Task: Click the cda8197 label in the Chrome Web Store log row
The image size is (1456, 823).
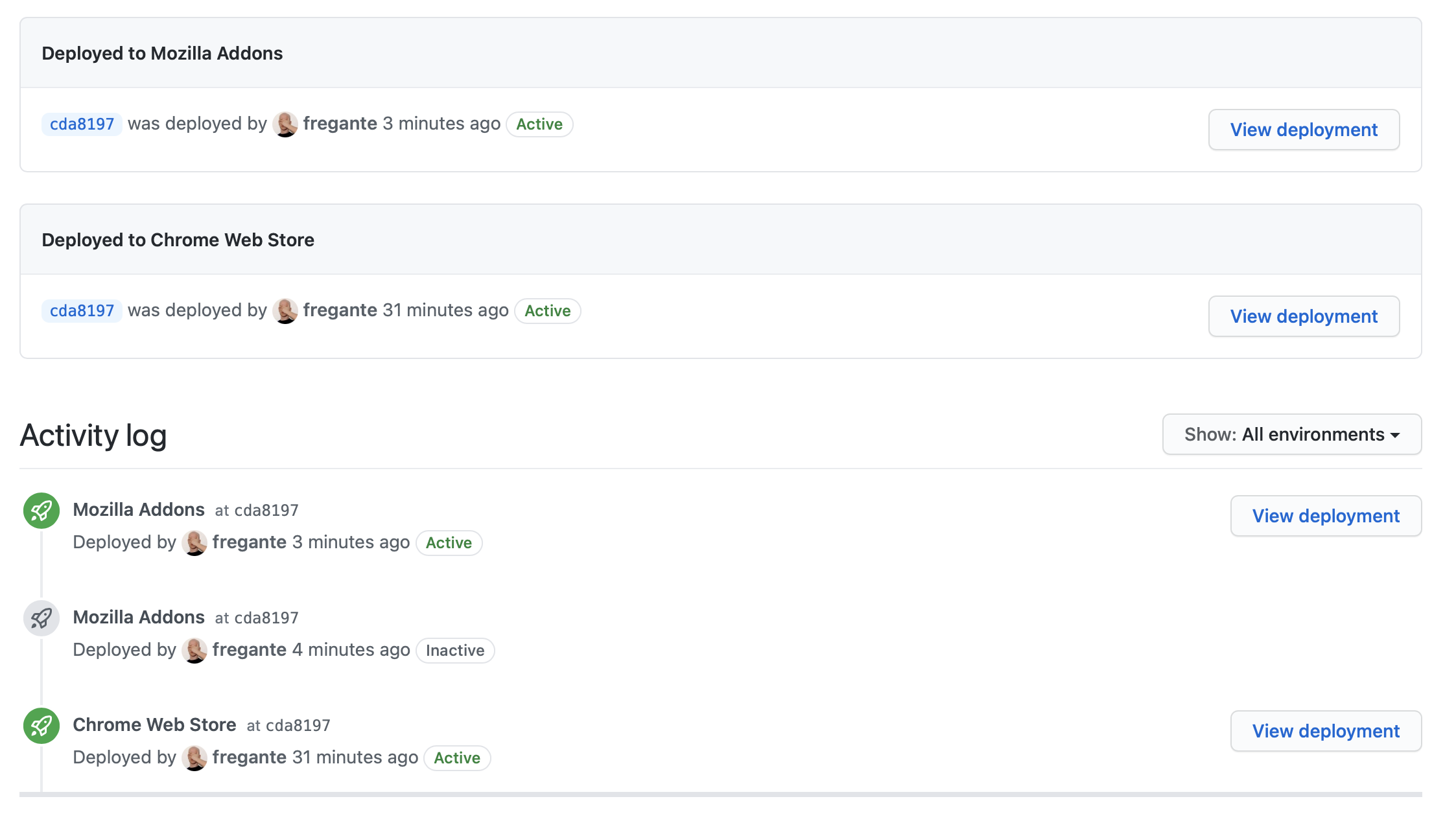Action: click(298, 724)
